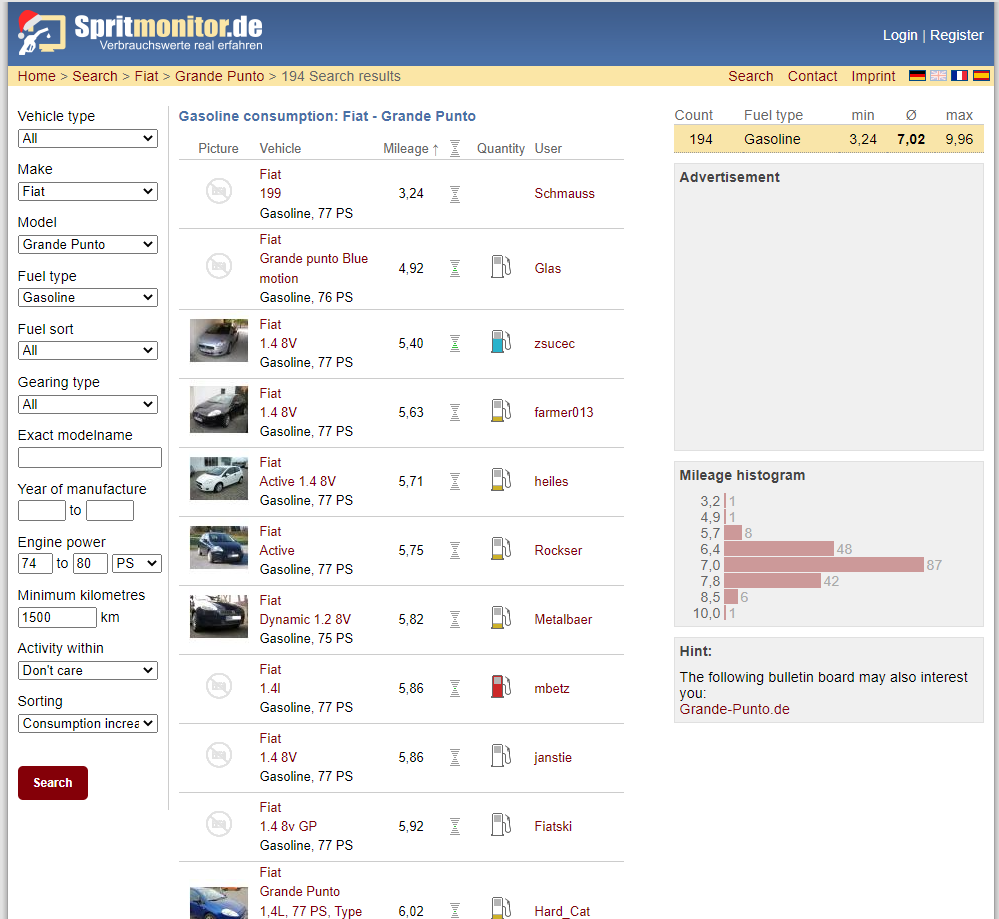Image resolution: width=999 pixels, height=919 pixels.
Task: Switch language with the Spanish flag
Action: pyautogui.click(x=981, y=76)
